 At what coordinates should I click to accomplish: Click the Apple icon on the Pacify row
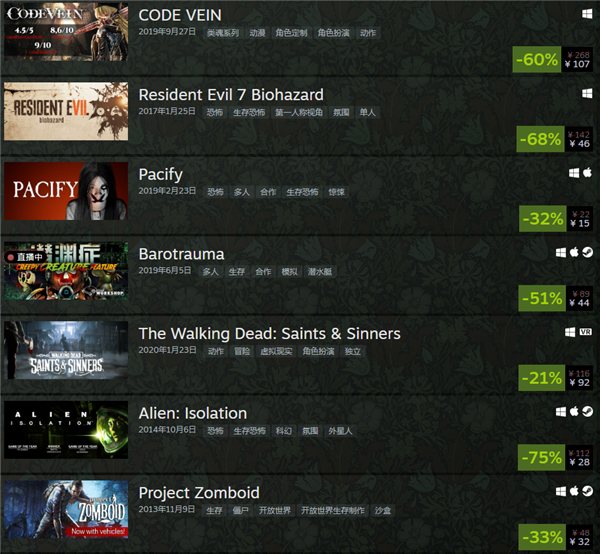pyautogui.click(x=587, y=173)
